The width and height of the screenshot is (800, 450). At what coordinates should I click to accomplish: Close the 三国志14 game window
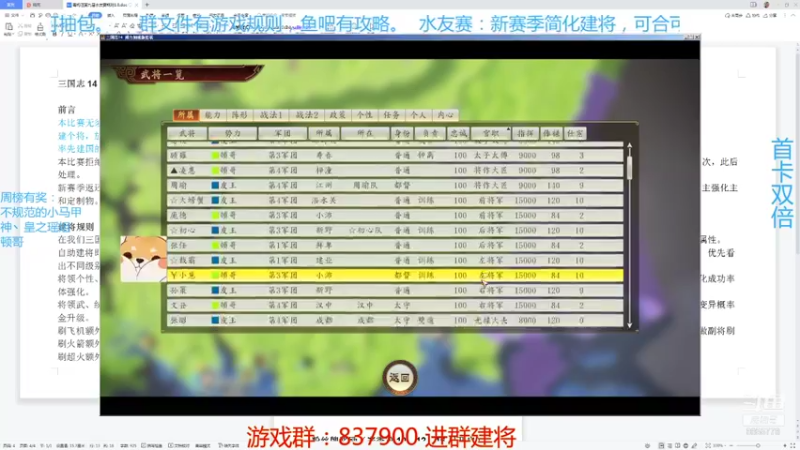click(x=696, y=37)
